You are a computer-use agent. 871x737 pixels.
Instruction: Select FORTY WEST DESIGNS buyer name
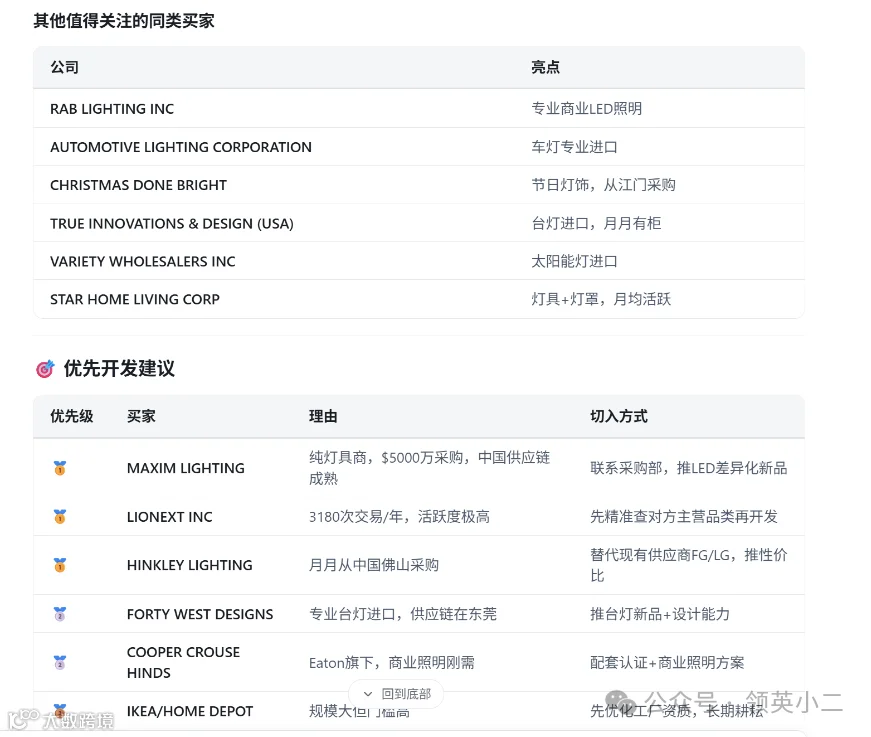(x=200, y=614)
